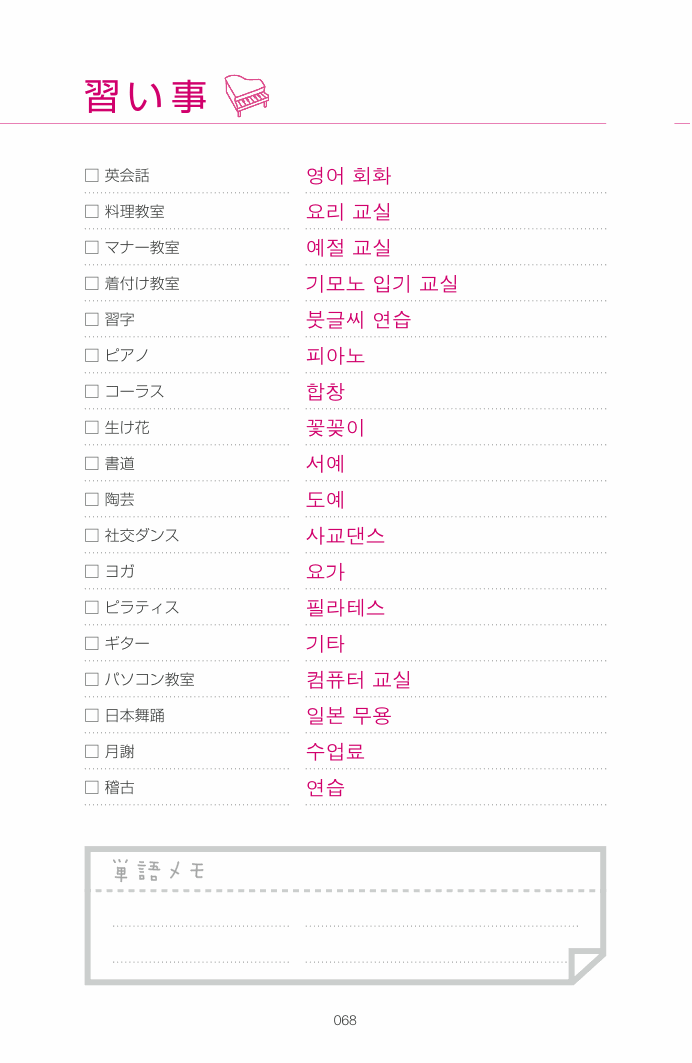Screen dimensions: 692x1063
Task: Click the Korean text 영어 회화
Action: (348, 176)
